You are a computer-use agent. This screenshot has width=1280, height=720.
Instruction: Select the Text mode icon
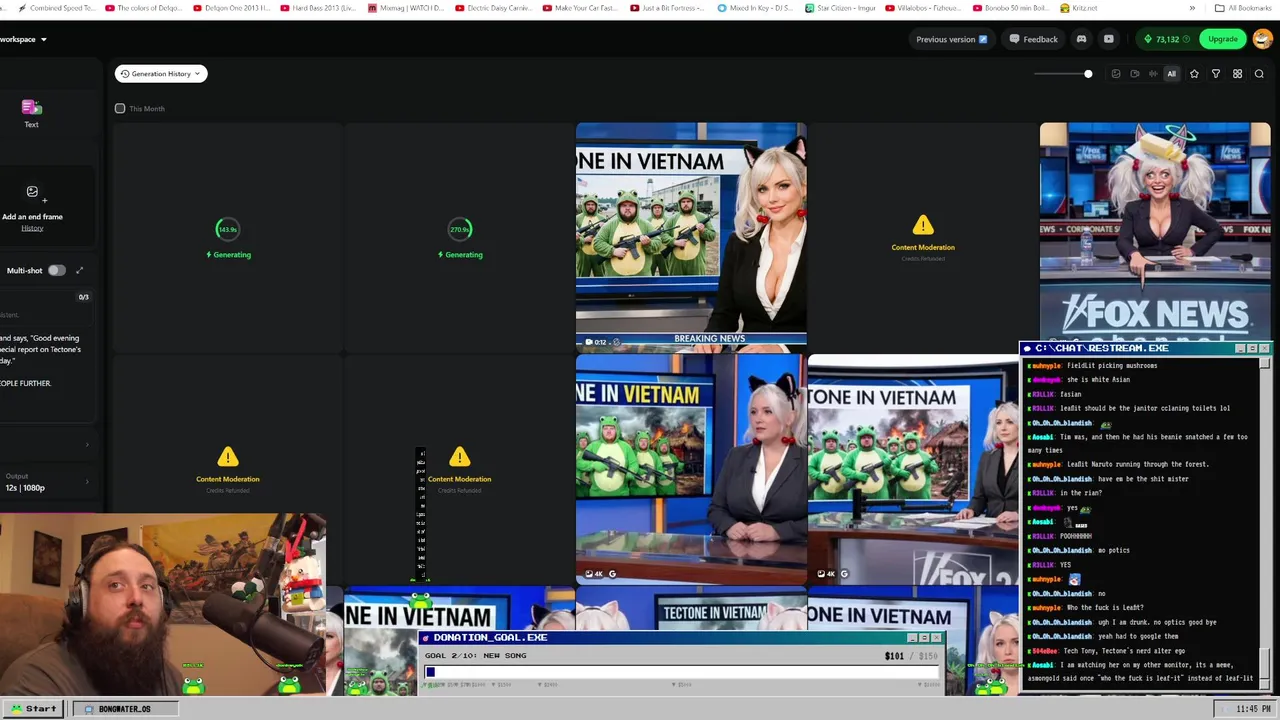[x=31, y=107]
